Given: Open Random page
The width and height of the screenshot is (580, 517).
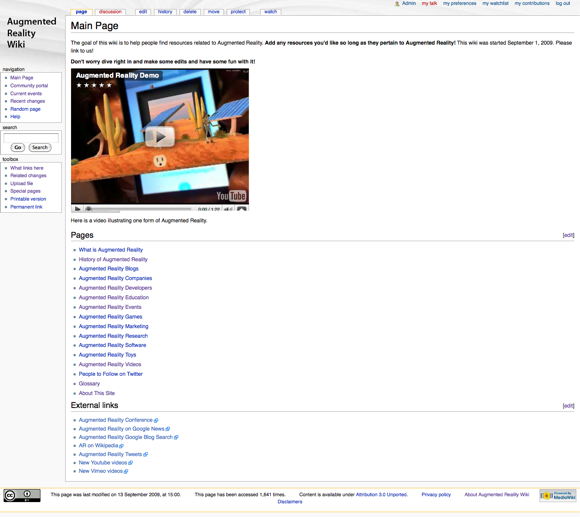Looking at the screenshot, I should (x=25, y=109).
